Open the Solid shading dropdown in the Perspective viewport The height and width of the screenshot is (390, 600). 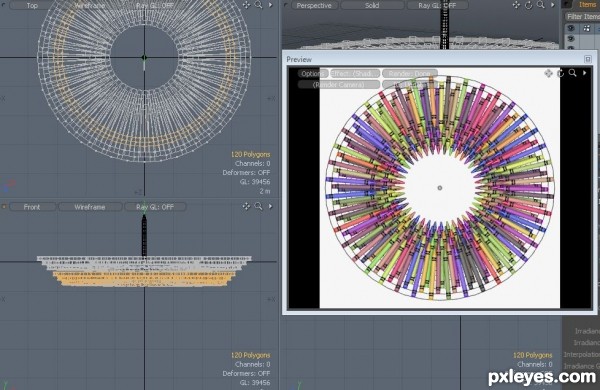coord(372,5)
